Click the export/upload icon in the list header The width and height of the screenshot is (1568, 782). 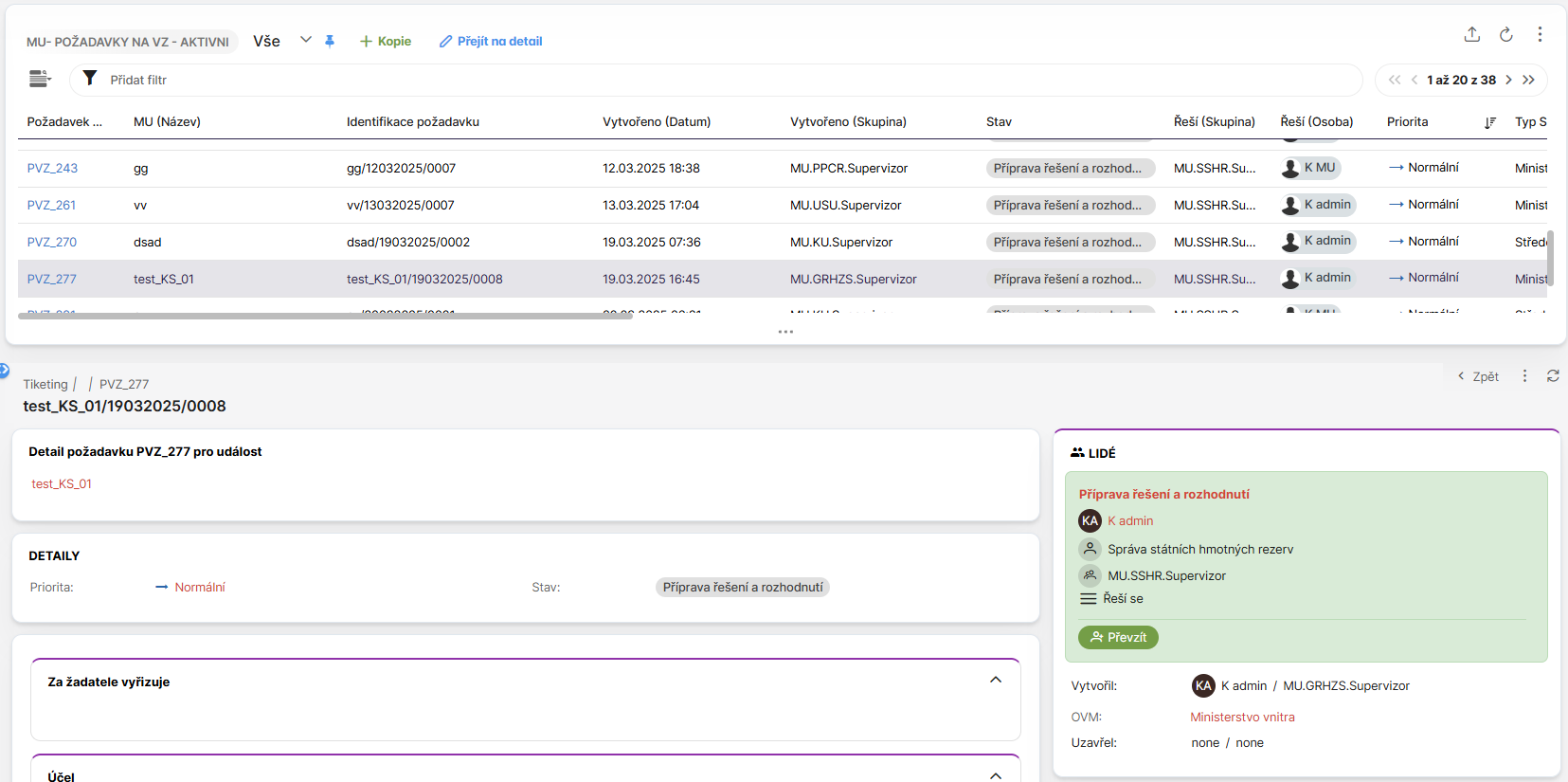coord(1471,35)
